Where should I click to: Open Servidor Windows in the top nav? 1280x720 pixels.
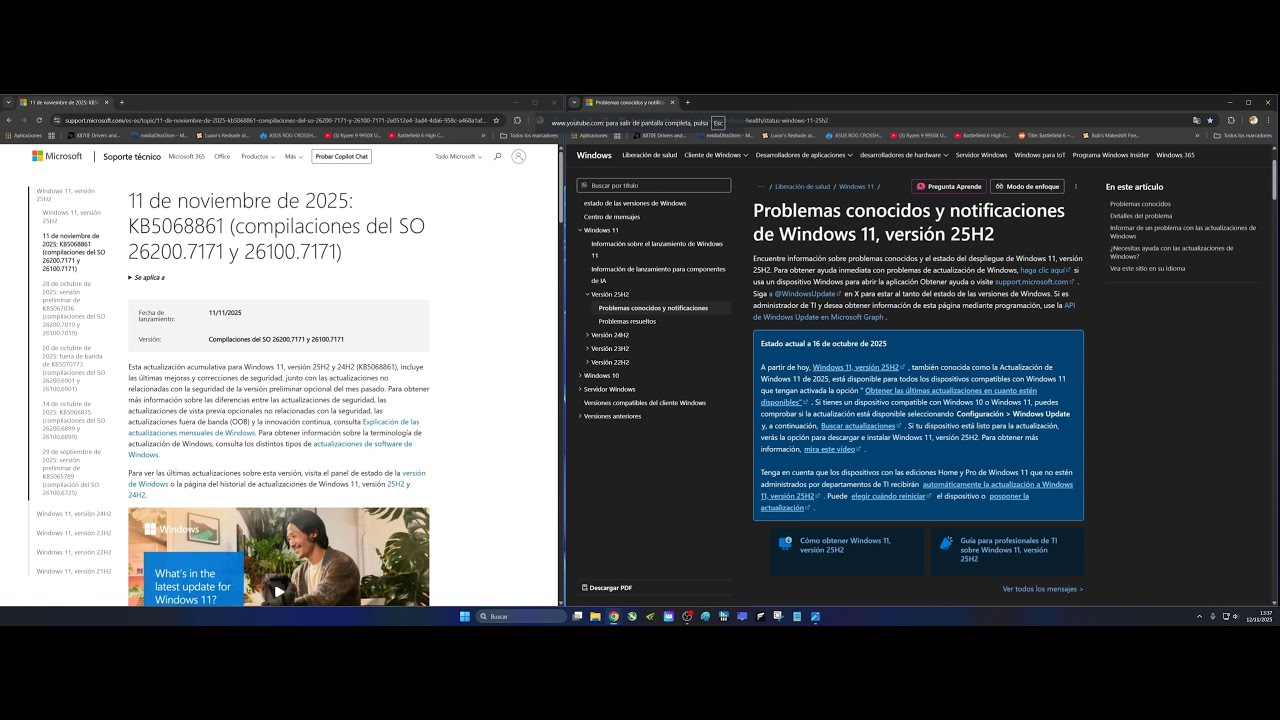click(x=981, y=155)
